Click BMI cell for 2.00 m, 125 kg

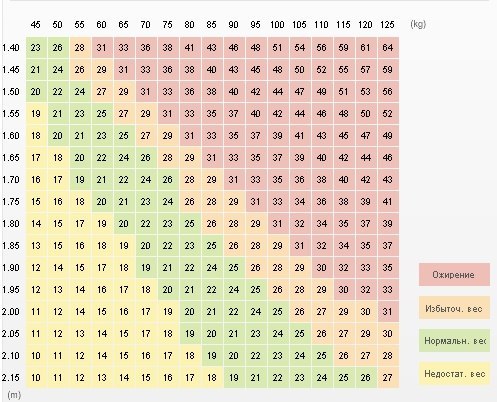388,312
